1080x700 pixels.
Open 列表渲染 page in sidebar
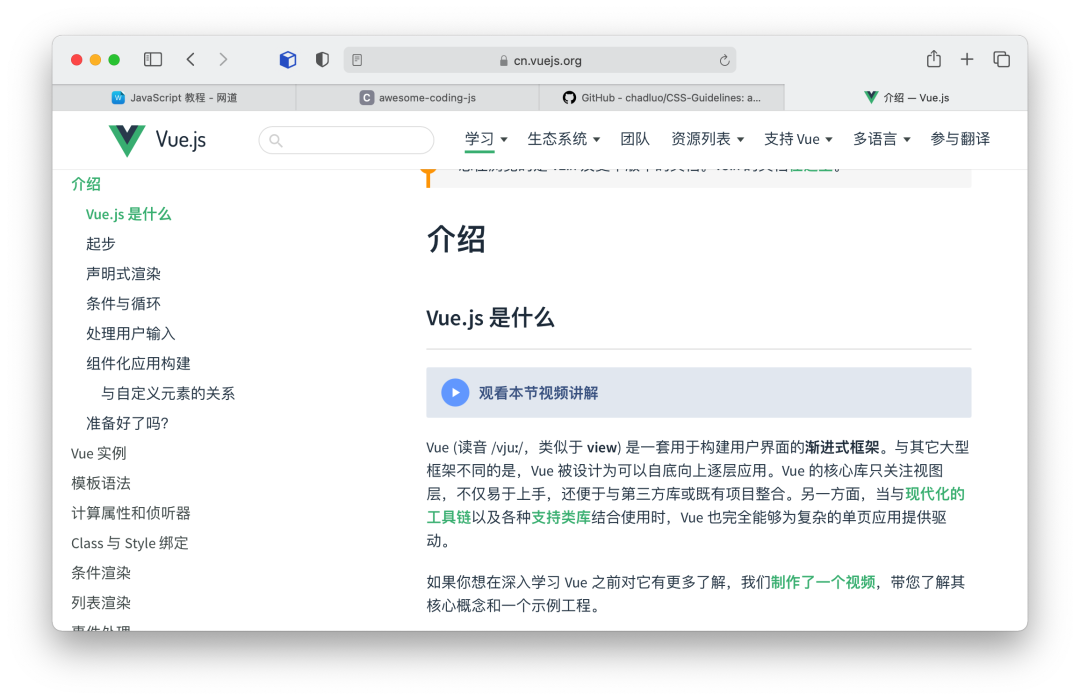tap(101, 603)
